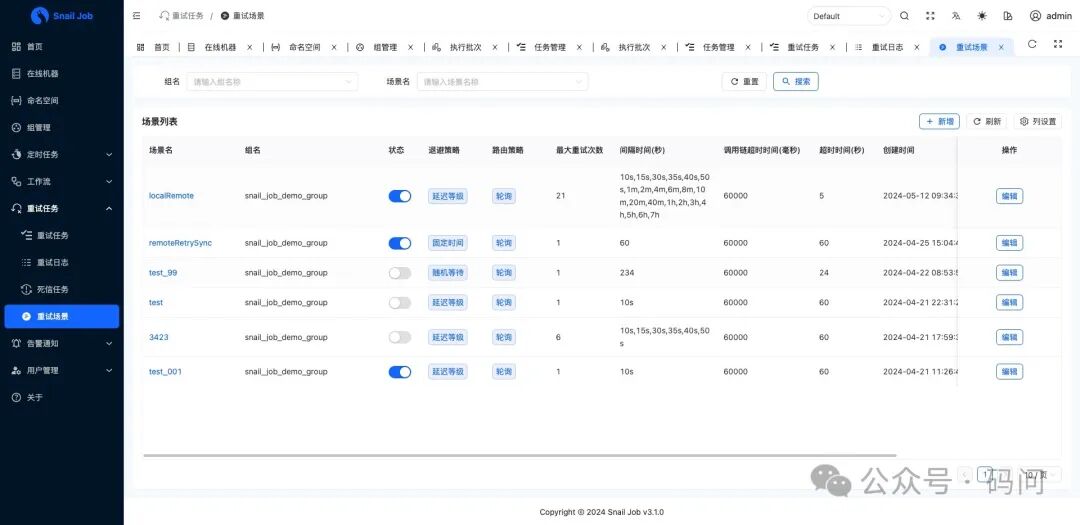Enable the test_99 status switch
The width and height of the screenshot is (1080, 525).
[x=399, y=273]
